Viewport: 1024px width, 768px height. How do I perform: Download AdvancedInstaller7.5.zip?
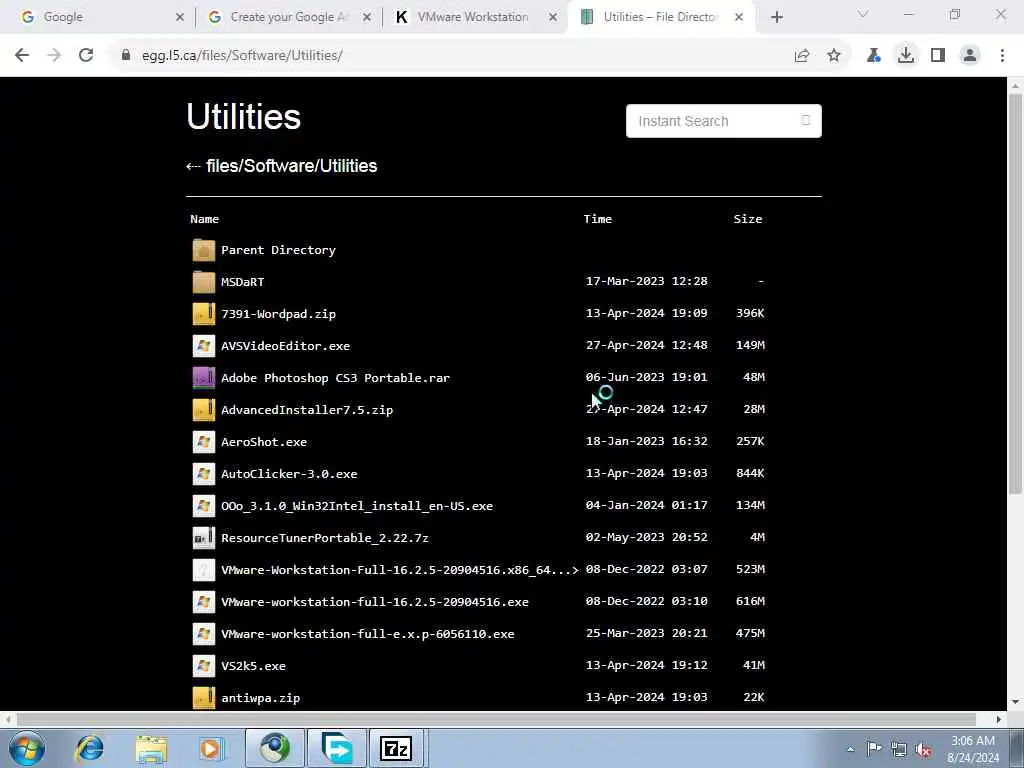307,410
